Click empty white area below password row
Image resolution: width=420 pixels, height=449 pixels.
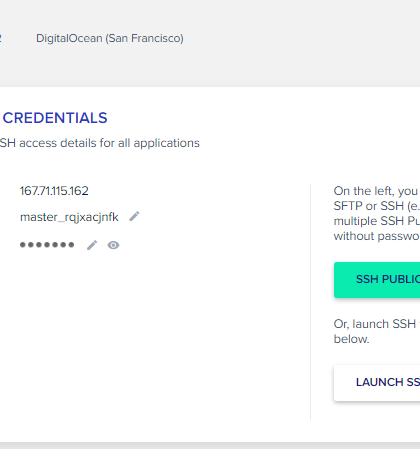pyautogui.click(x=150, y=333)
